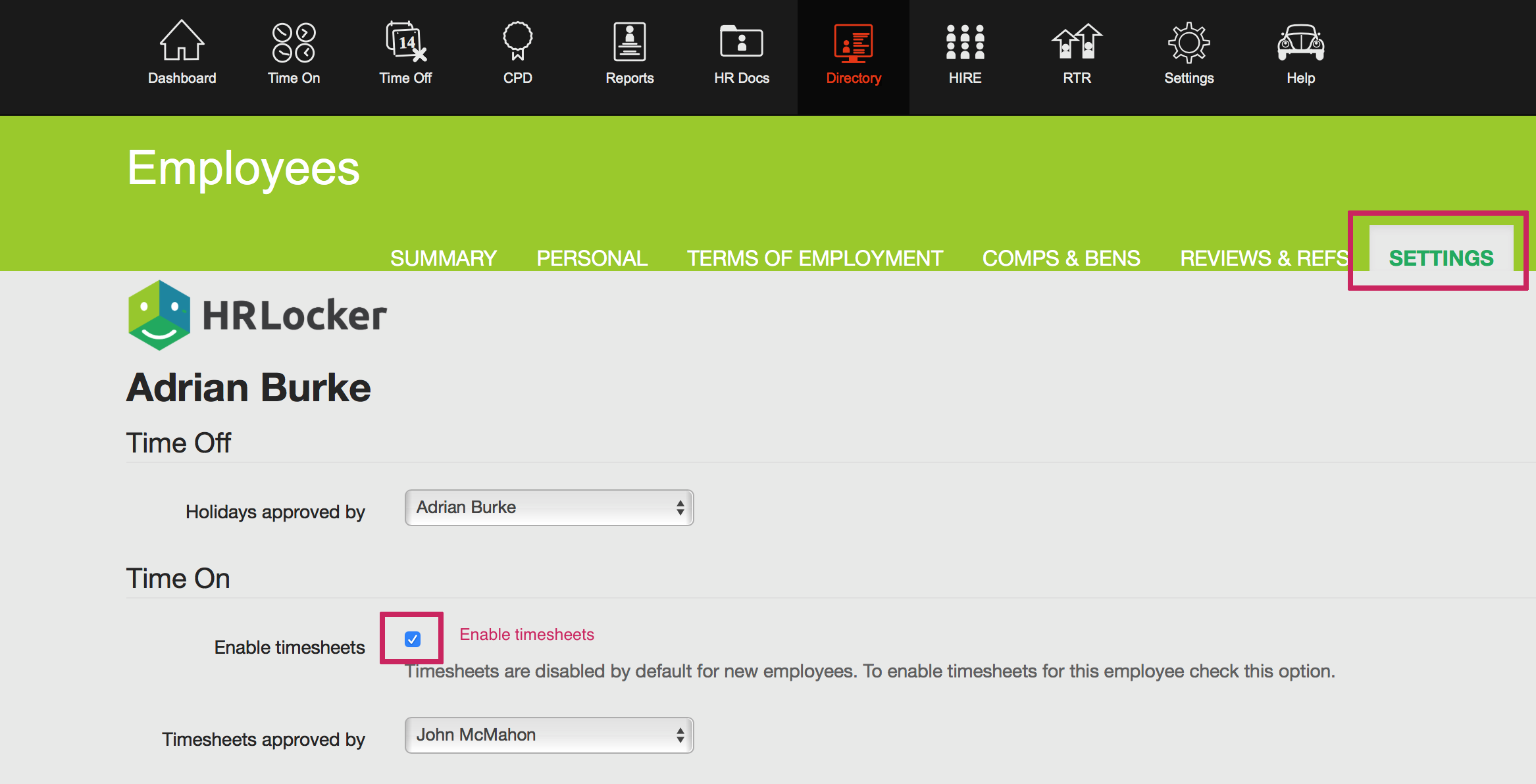This screenshot has width=1536, height=784.
Task: Open top Settings gear icon
Action: tap(1189, 41)
